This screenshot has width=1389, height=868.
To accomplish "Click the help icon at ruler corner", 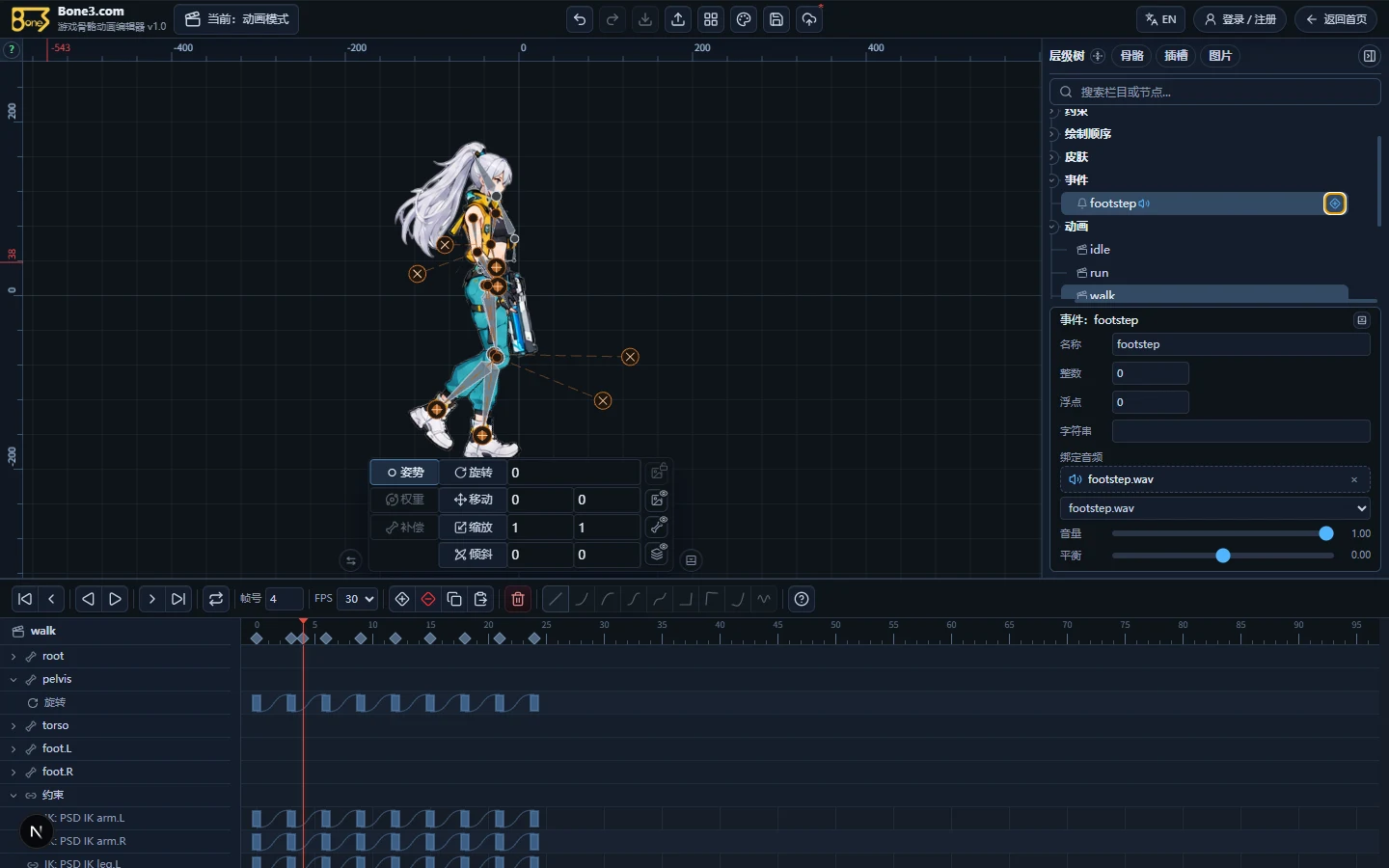I will pos(12,49).
